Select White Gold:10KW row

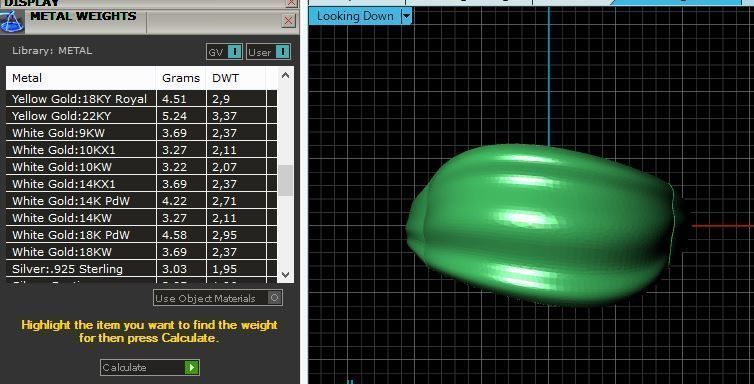pyautogui.click(x=141, y=167)
